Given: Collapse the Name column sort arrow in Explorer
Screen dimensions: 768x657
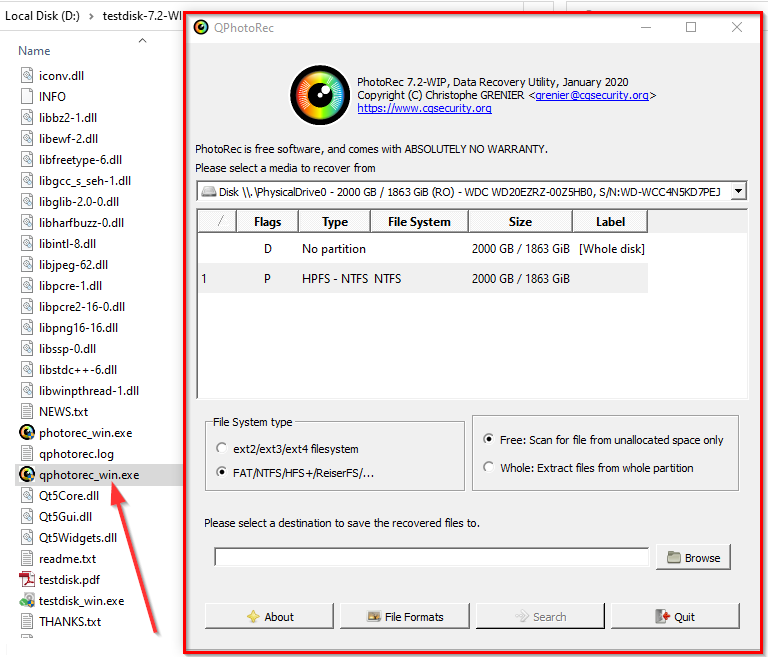Looking at the screenshot, I should pos(143,40).
